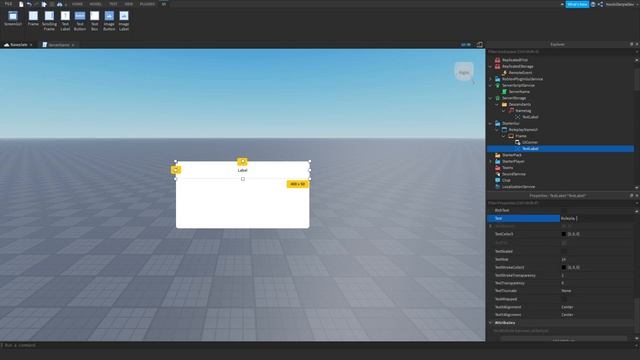Toggle the TextScaled checkbox
The width and height of the screenshot is (640, 360).
point(564,251)
